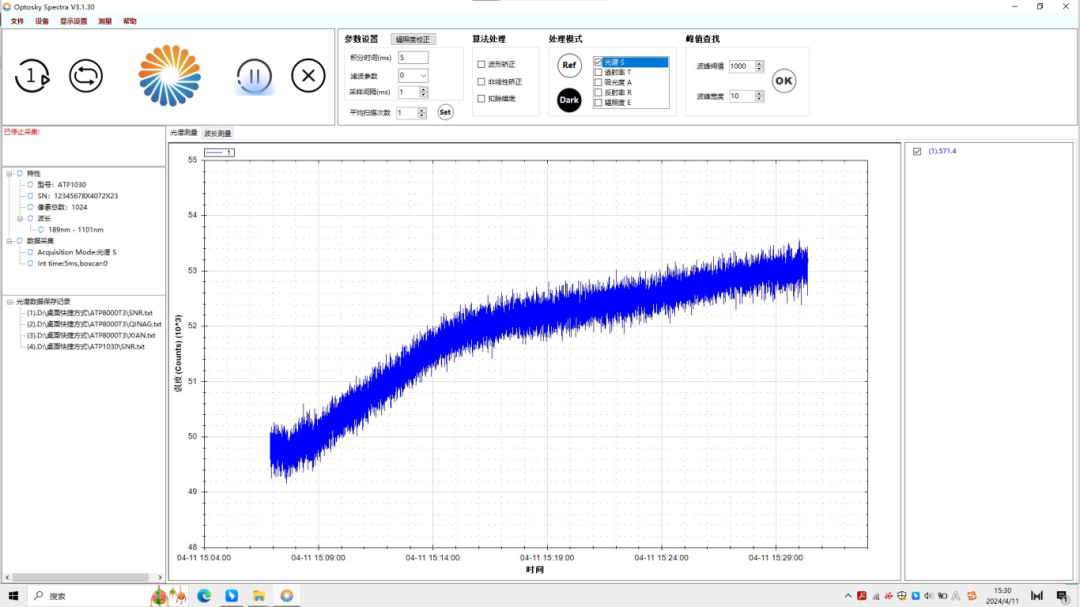
Task: Click the red PDF icon in system tray
Action: [862, 596]
